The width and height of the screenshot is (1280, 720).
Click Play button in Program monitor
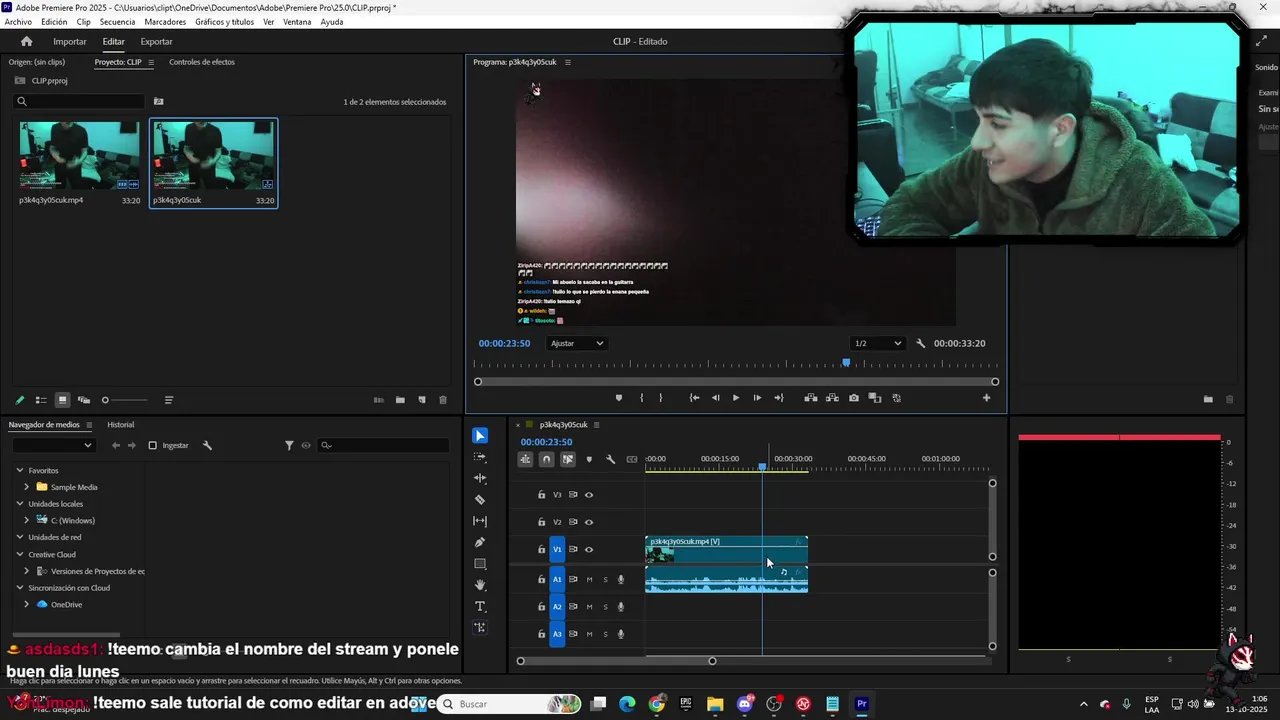[736, 398]
